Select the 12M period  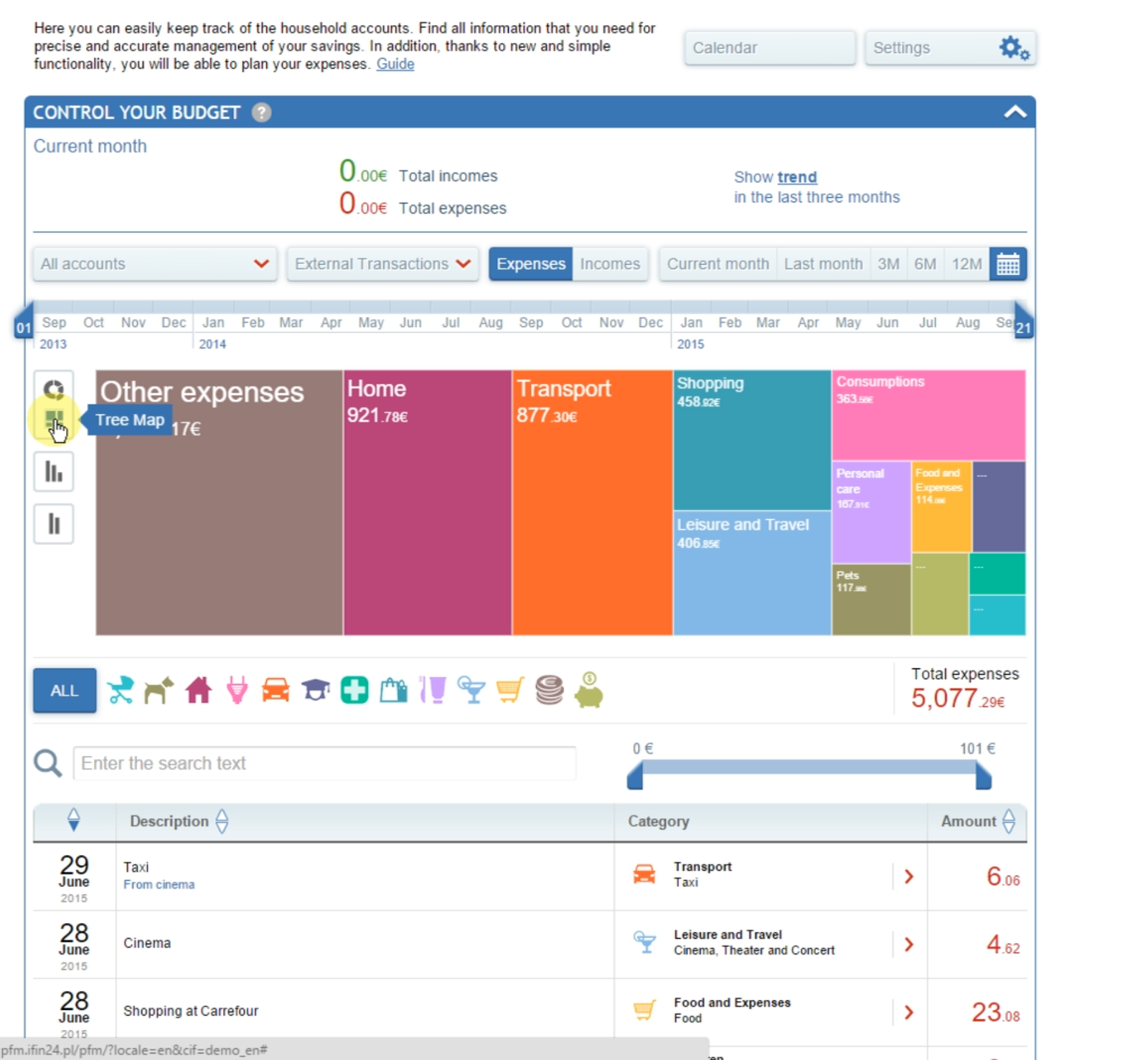966,264
